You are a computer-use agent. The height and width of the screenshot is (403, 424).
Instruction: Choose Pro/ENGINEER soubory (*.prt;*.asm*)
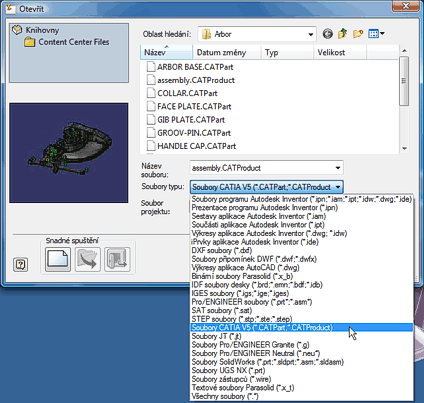tap(302, 302)
